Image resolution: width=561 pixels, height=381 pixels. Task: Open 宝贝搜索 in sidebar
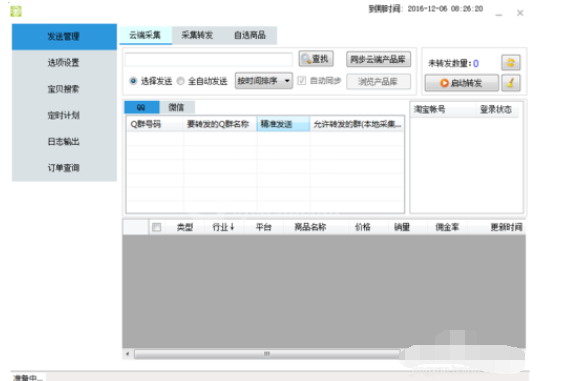click(x=64, y=89)
